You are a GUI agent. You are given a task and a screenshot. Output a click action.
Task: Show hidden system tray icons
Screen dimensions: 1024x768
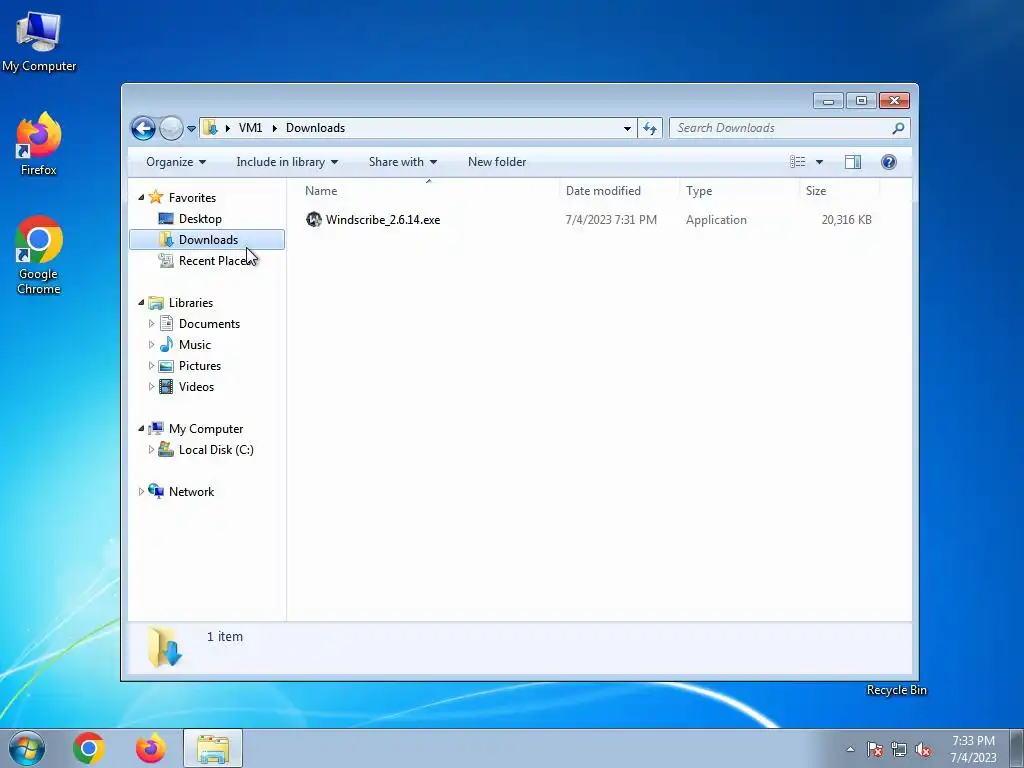[x=850, y=749]
